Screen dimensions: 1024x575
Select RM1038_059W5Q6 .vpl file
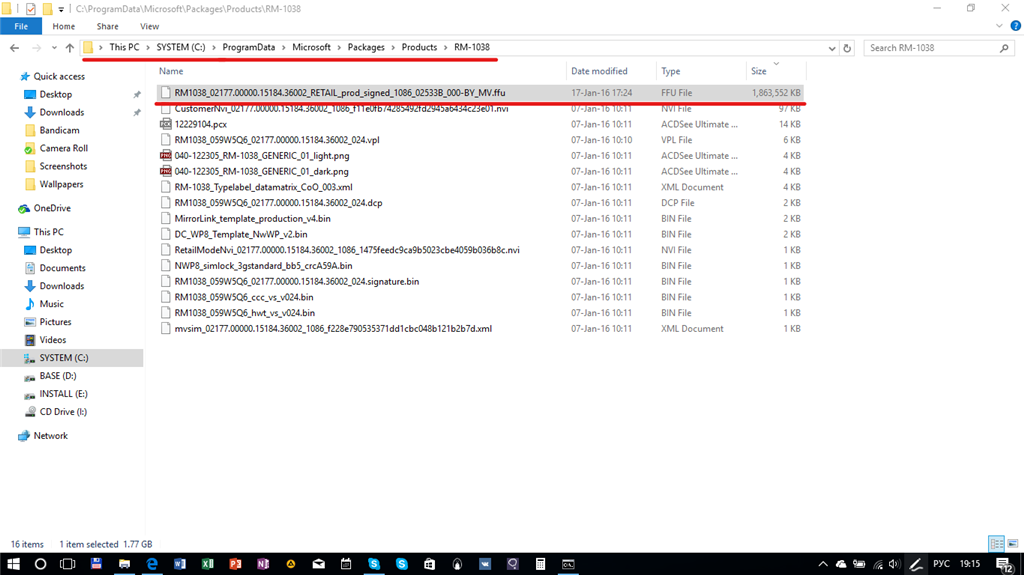[480, 140]
